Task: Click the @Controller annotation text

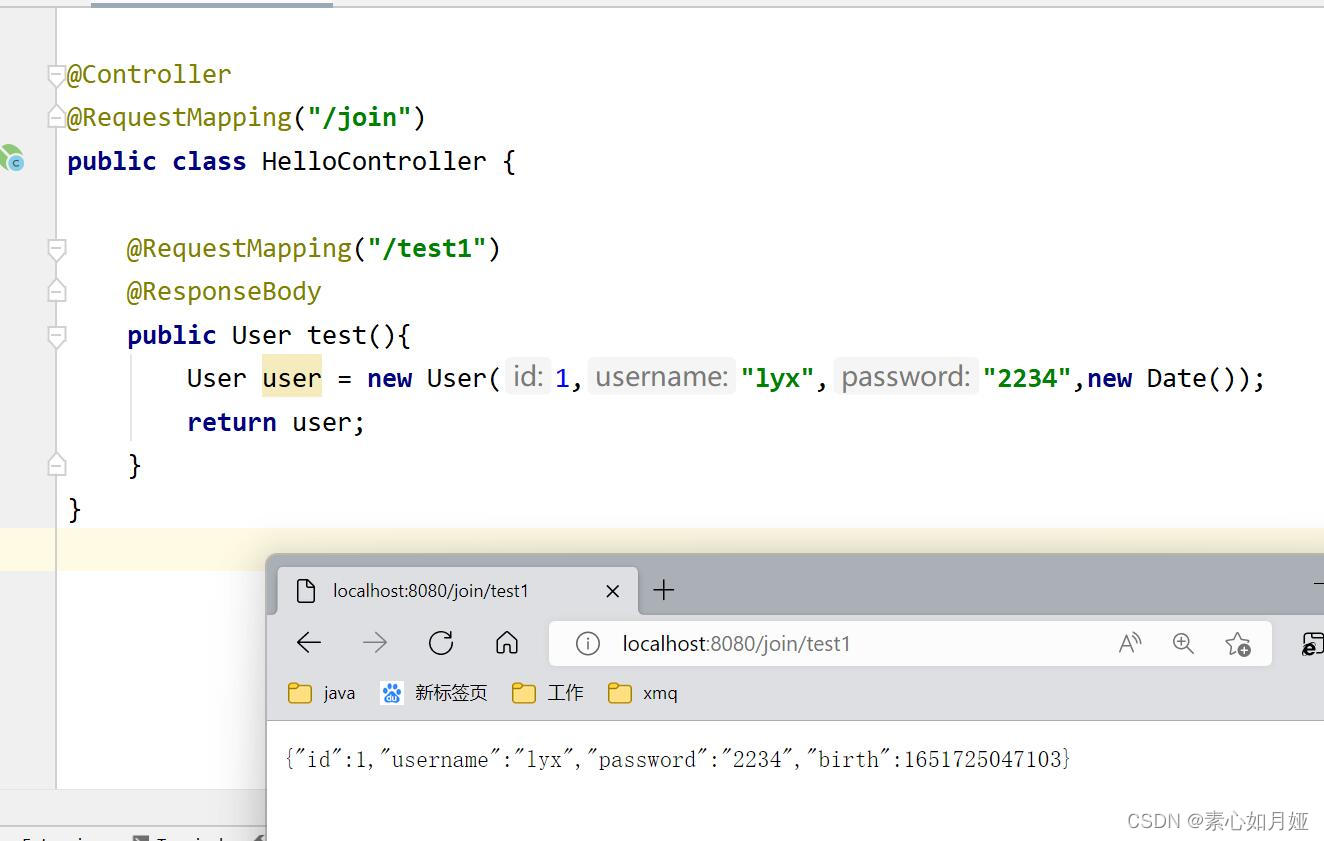Action: pos(149,74)
